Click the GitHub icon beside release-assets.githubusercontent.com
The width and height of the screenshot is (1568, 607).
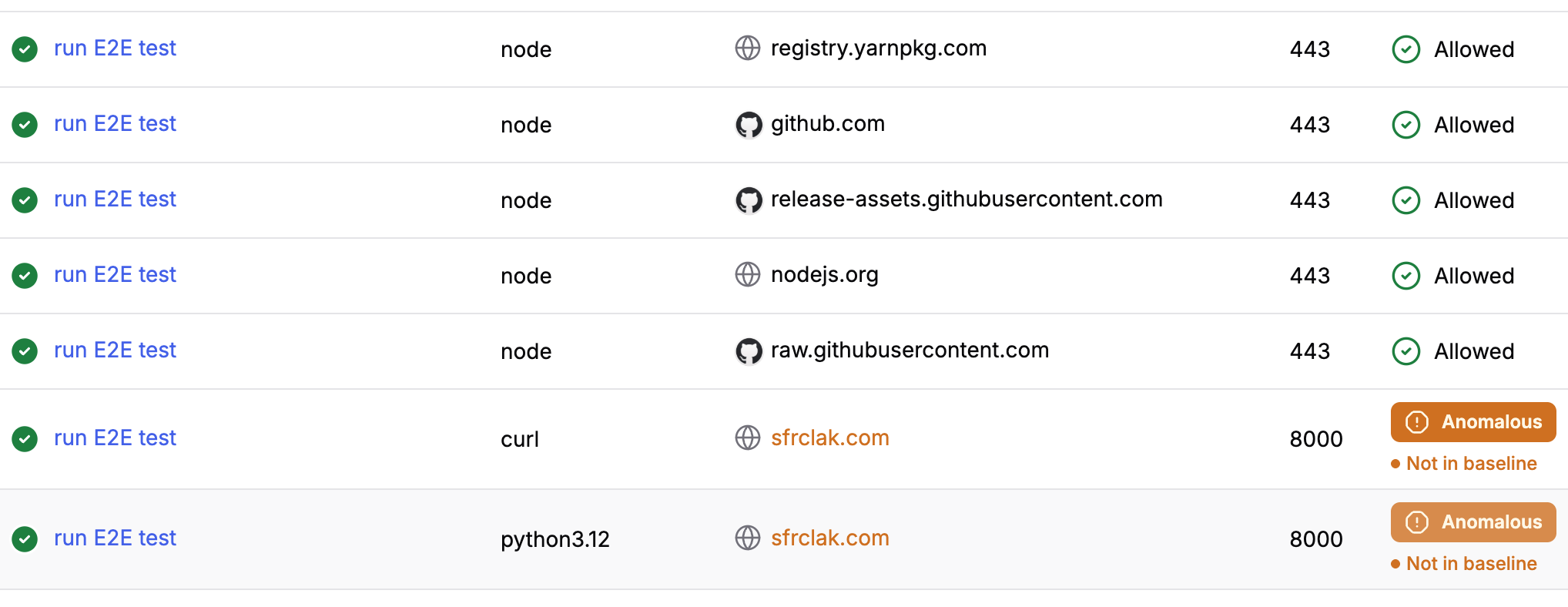(748, 200)
